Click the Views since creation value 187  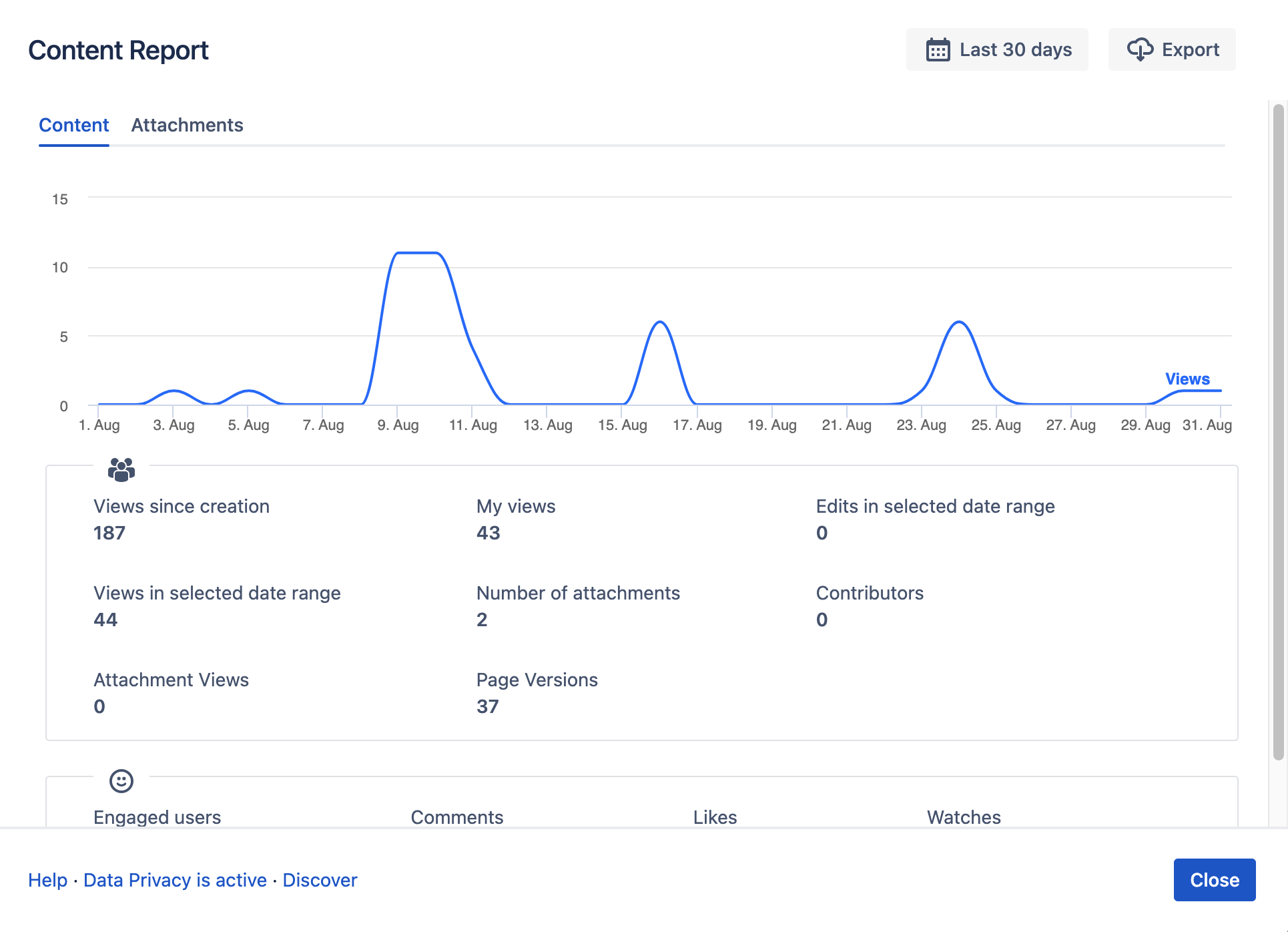(109, 533)
